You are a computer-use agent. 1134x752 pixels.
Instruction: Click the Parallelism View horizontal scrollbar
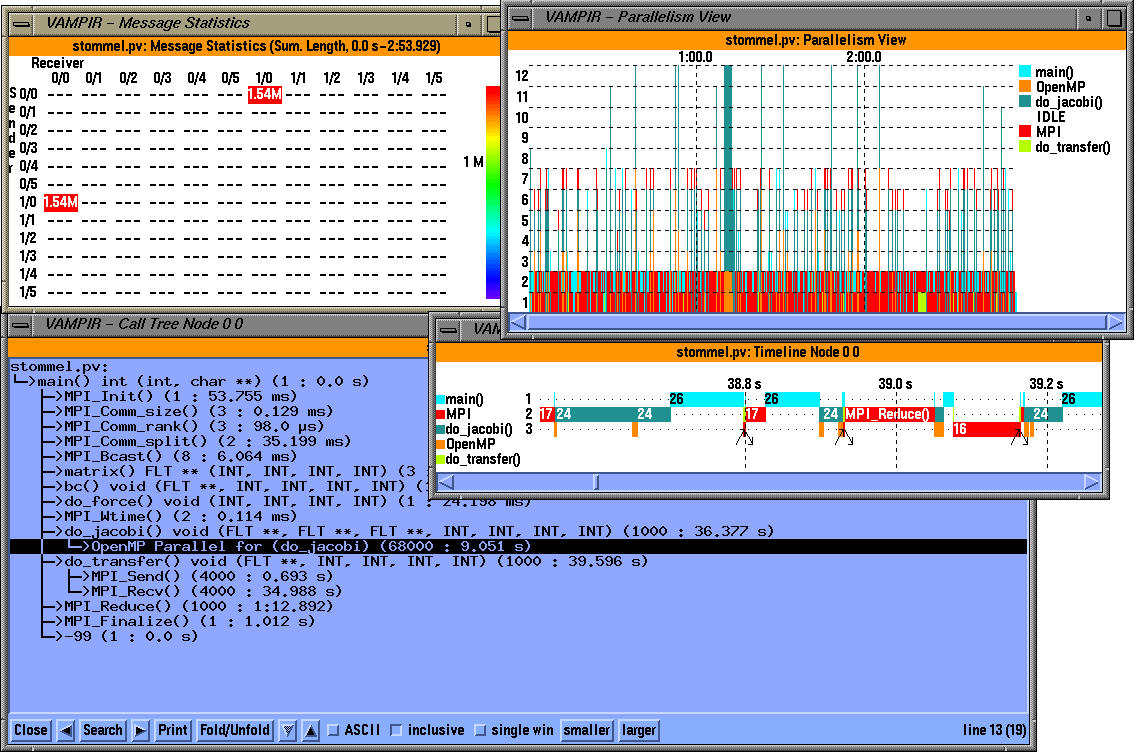(x=817, y=322)
